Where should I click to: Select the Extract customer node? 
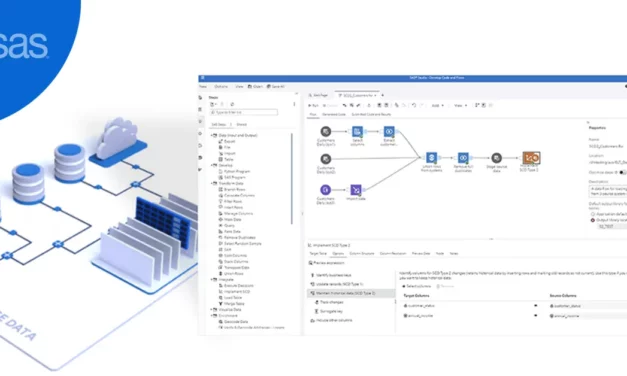[389, 131]
